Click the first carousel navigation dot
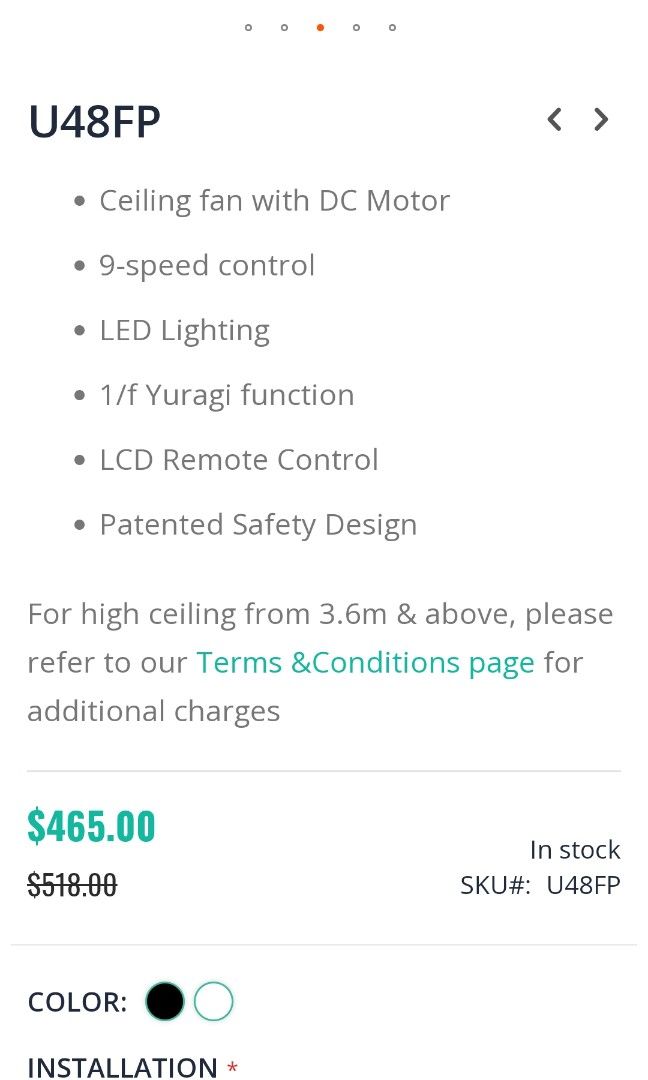The image size is (648, 1080). click(248, 28)
